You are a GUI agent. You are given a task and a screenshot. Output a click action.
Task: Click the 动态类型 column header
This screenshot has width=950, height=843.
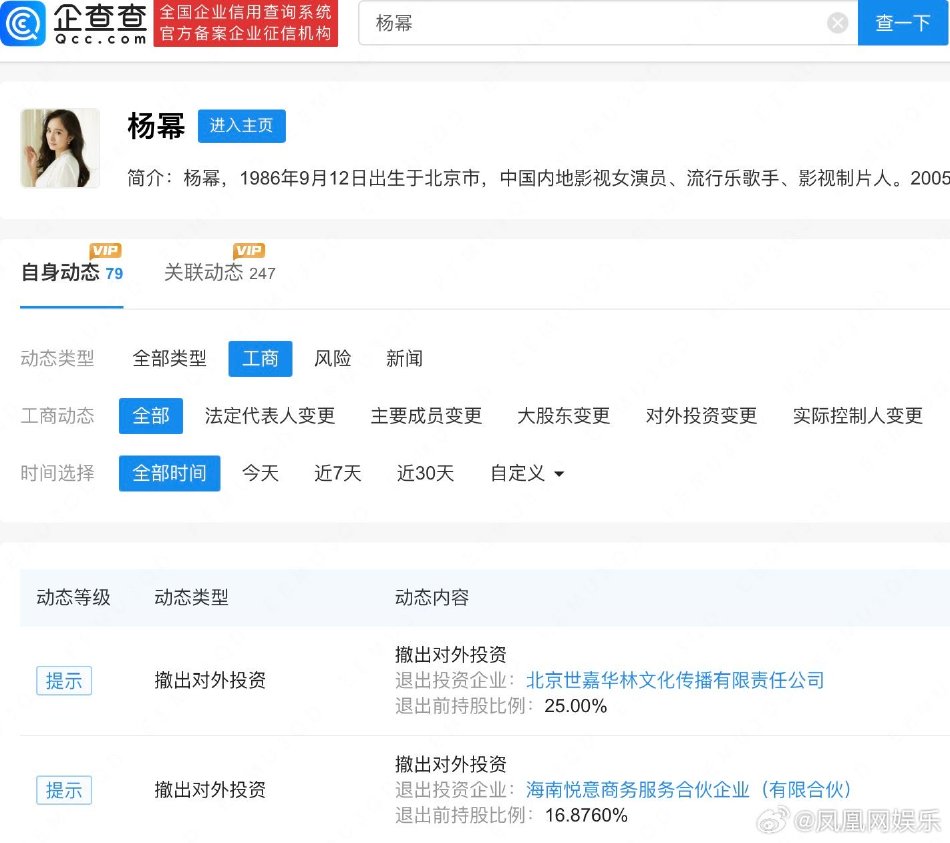(191, 598)
